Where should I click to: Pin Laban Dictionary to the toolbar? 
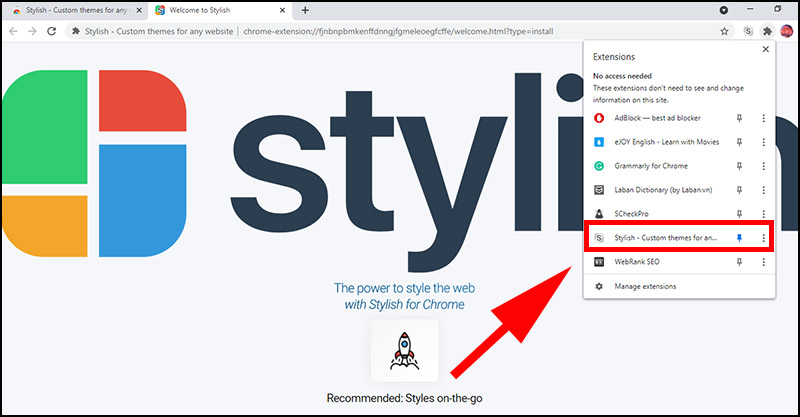click(739, 190)
